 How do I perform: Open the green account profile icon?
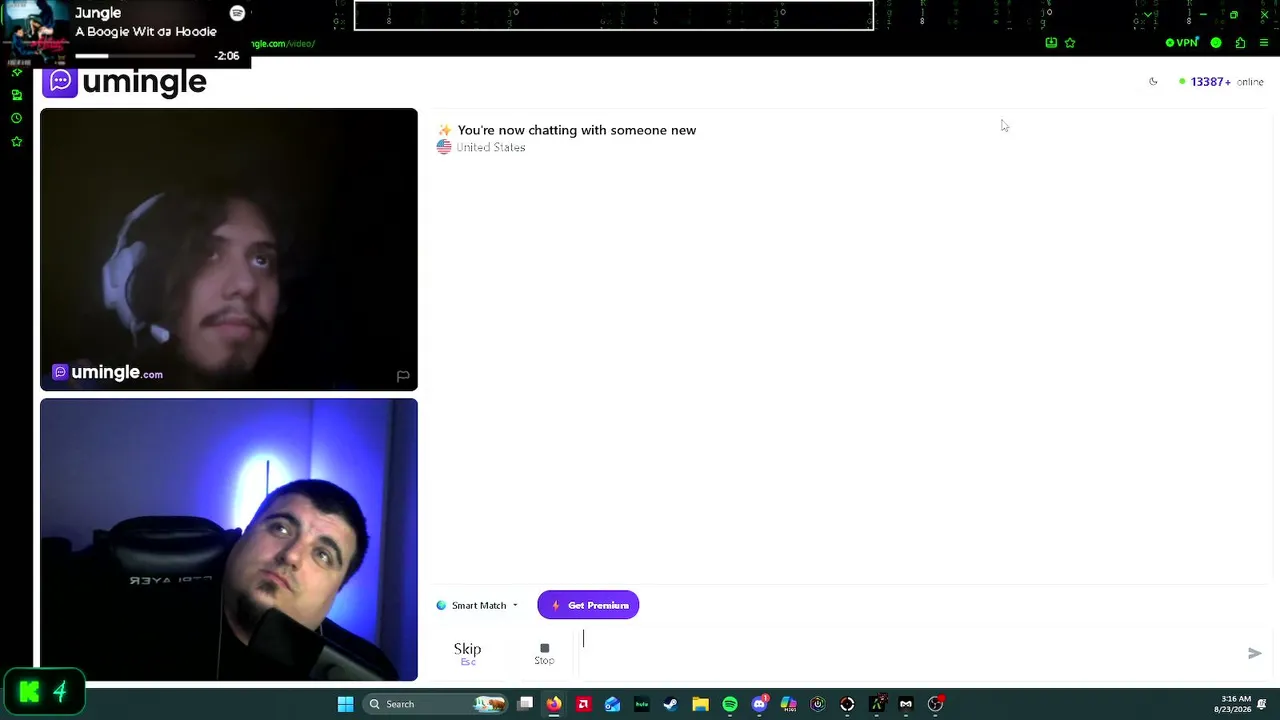click(1216, 43)
